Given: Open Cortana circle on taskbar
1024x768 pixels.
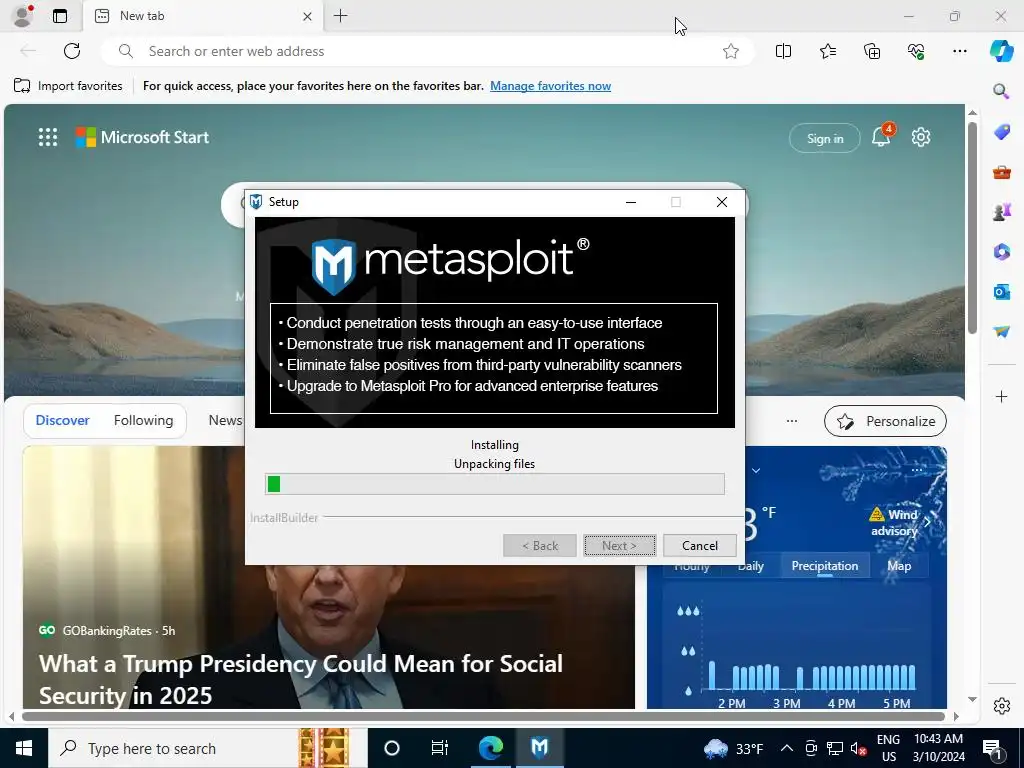Looking at the screenshot, I should click(x=391, y=748).
